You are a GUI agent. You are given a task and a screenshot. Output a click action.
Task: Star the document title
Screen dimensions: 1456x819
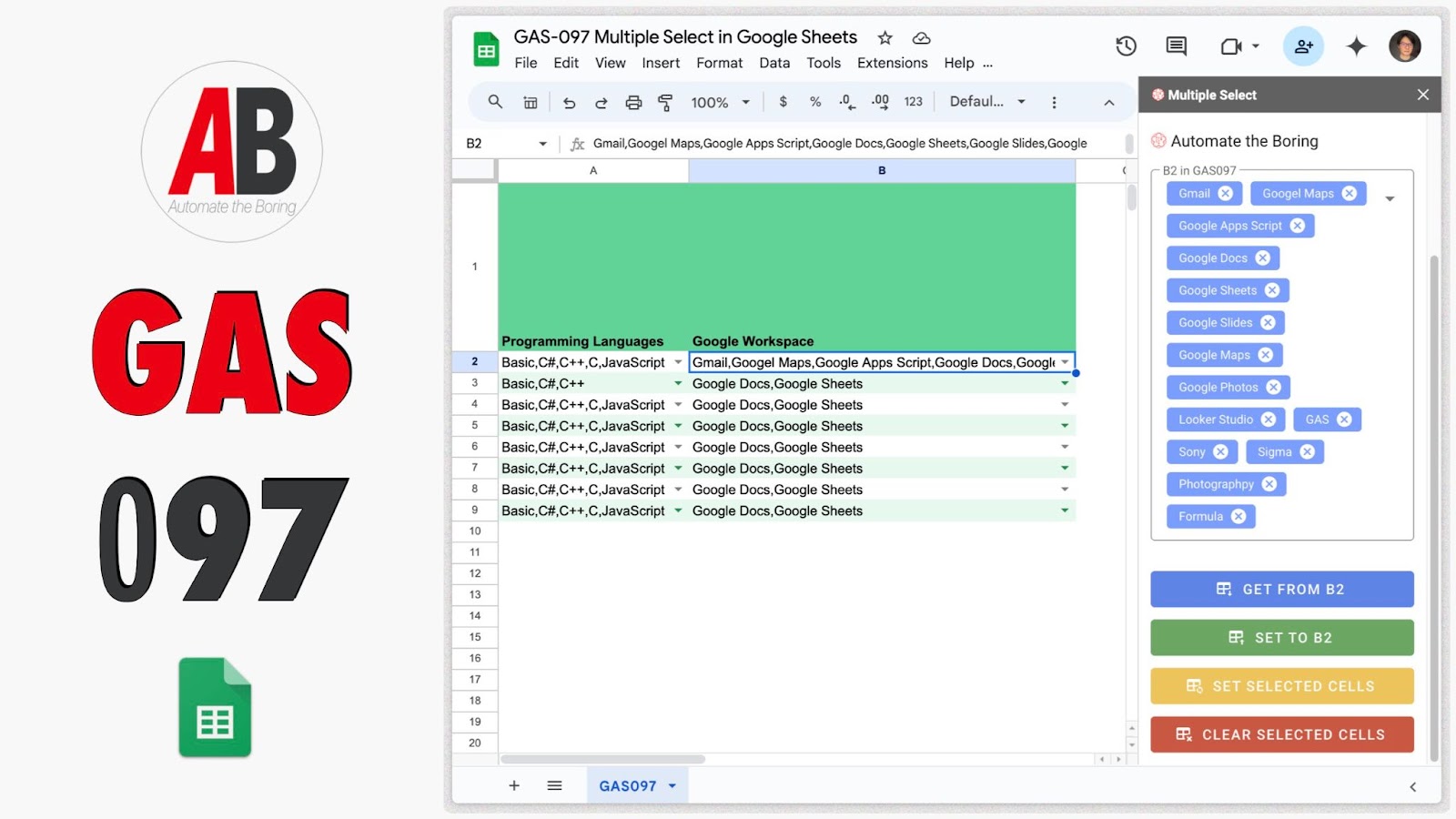tap(885, 37)
